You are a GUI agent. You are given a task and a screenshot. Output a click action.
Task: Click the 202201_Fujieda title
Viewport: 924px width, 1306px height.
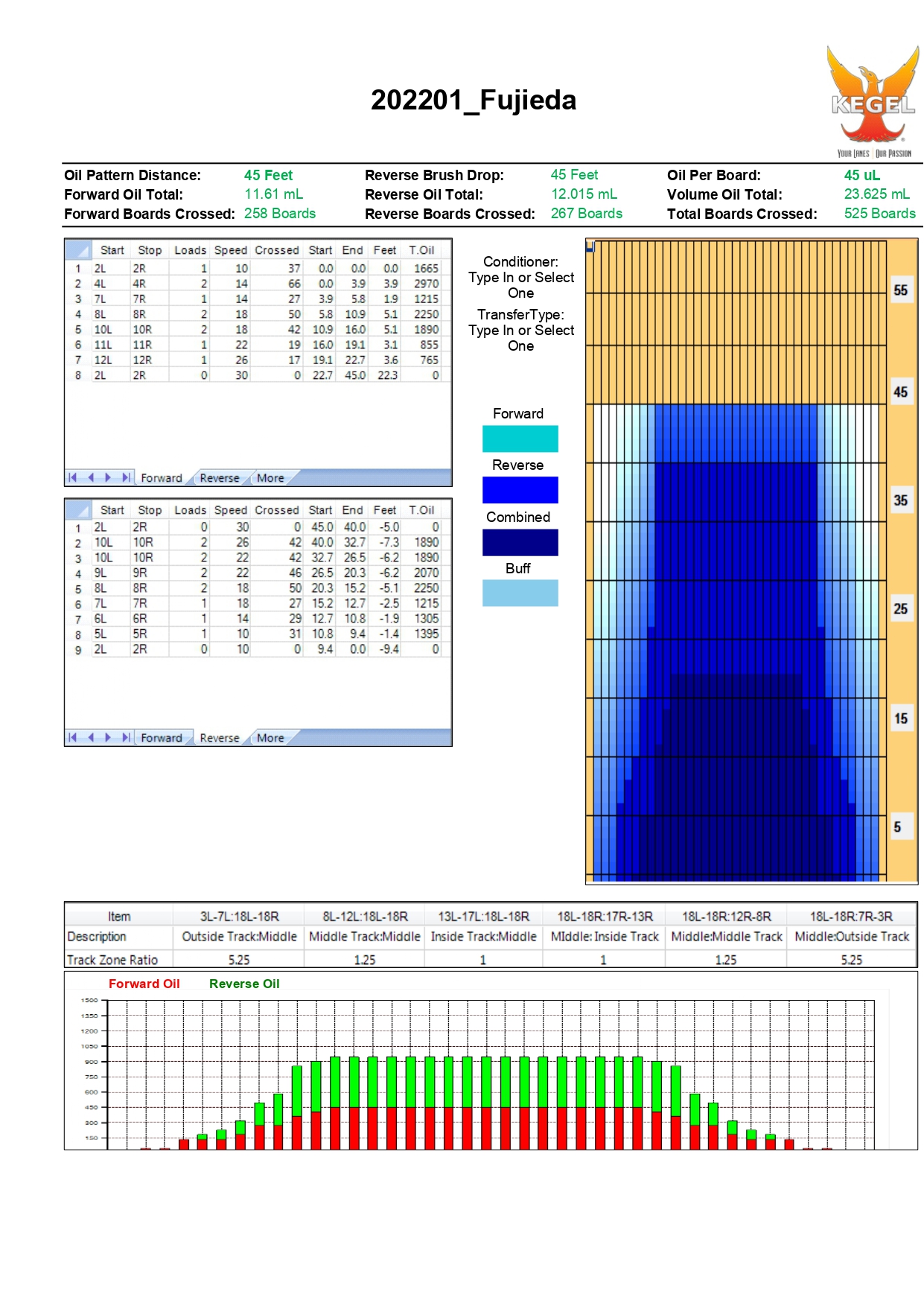pyautogui.click(x=474, y=100)
